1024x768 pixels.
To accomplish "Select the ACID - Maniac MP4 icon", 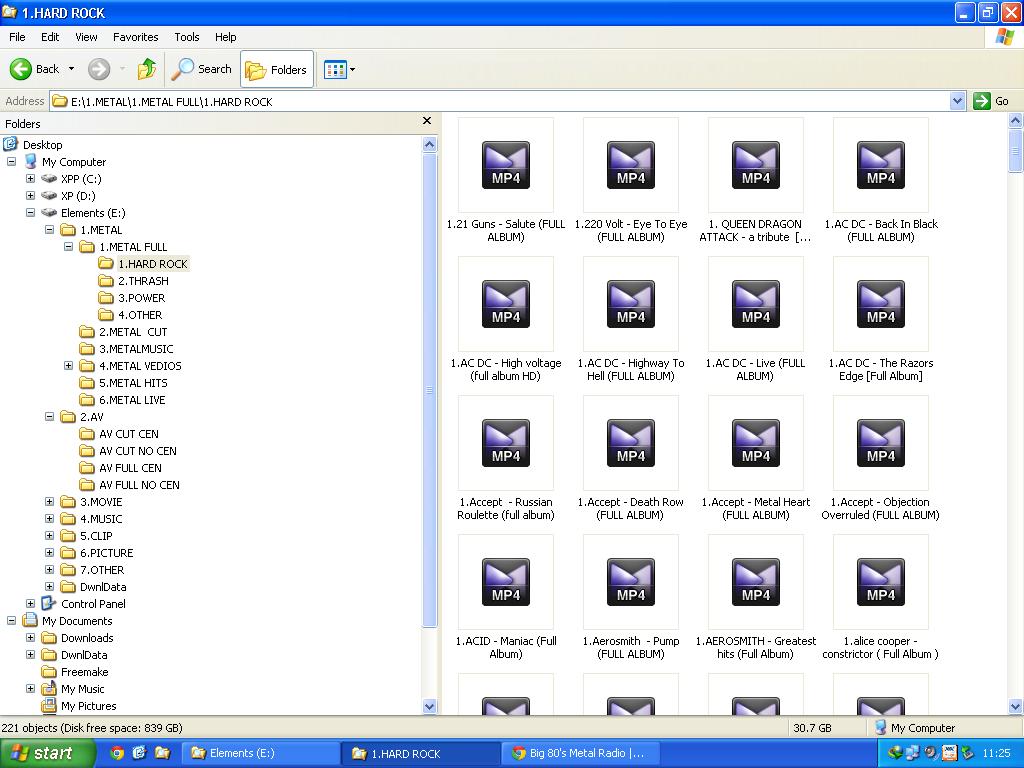I will [506, 583].
